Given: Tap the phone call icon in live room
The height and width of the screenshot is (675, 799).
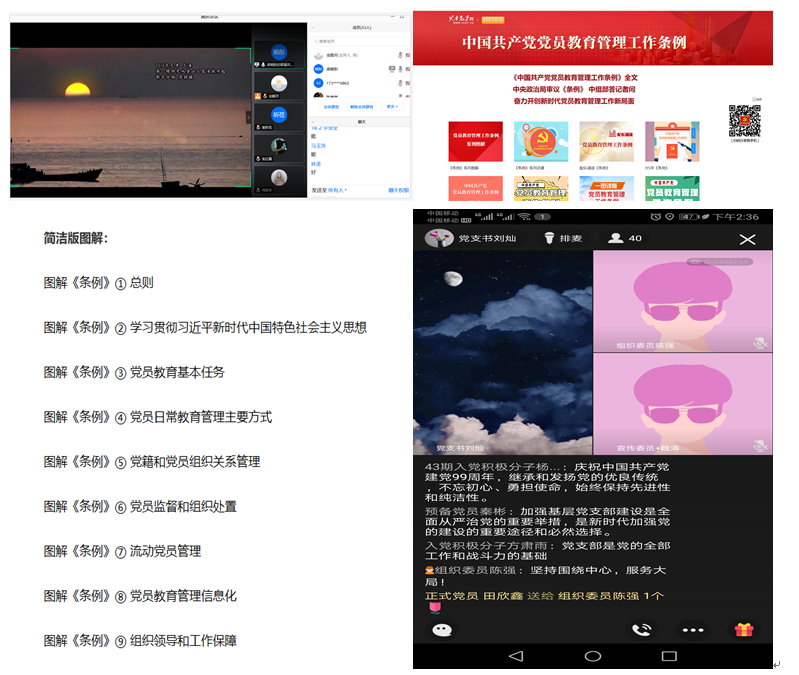Looking at the screenshot, I should click(x=641, y=630).
